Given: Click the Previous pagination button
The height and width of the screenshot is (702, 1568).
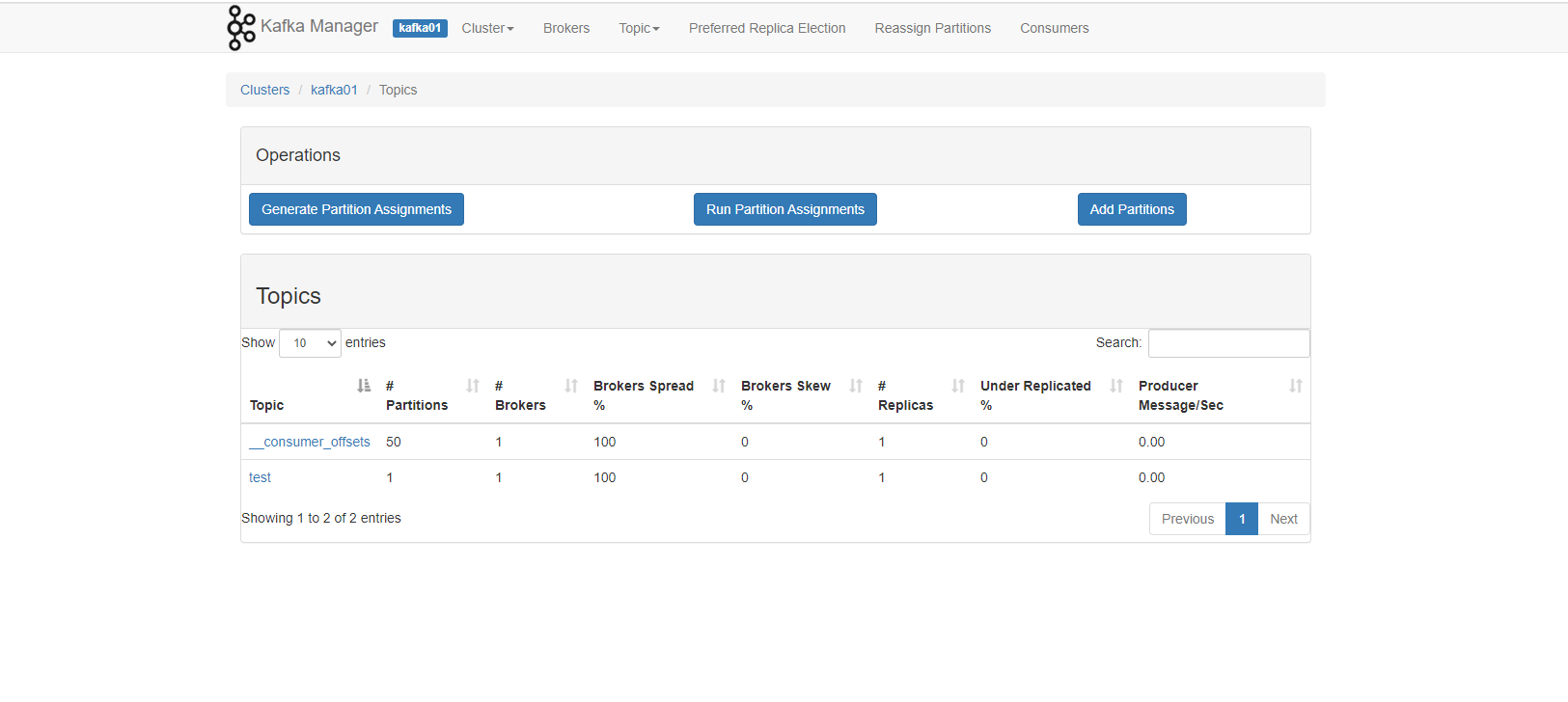Looking at the screenshot, I should click(1188, 519).
